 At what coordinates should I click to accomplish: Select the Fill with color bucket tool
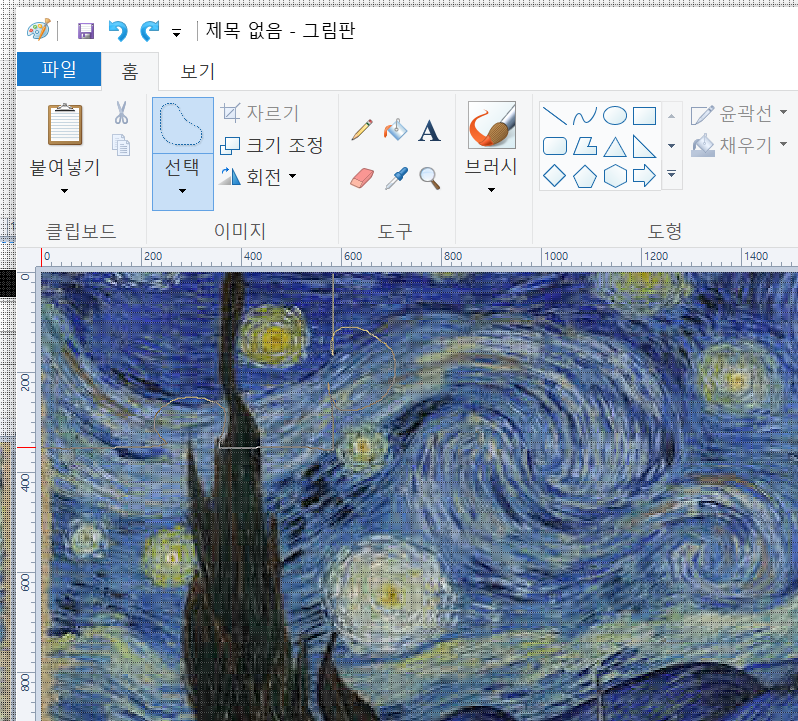[x=395, y=130]
